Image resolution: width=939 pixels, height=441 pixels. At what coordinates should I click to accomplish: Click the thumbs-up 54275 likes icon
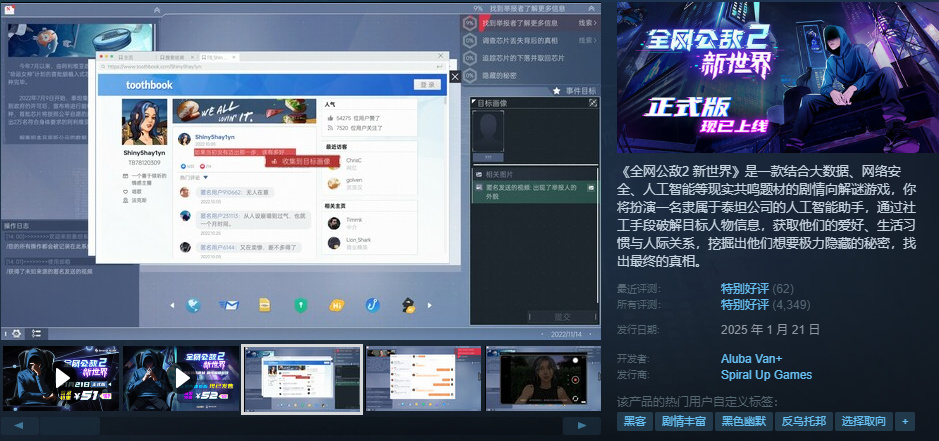click(330, 118)
